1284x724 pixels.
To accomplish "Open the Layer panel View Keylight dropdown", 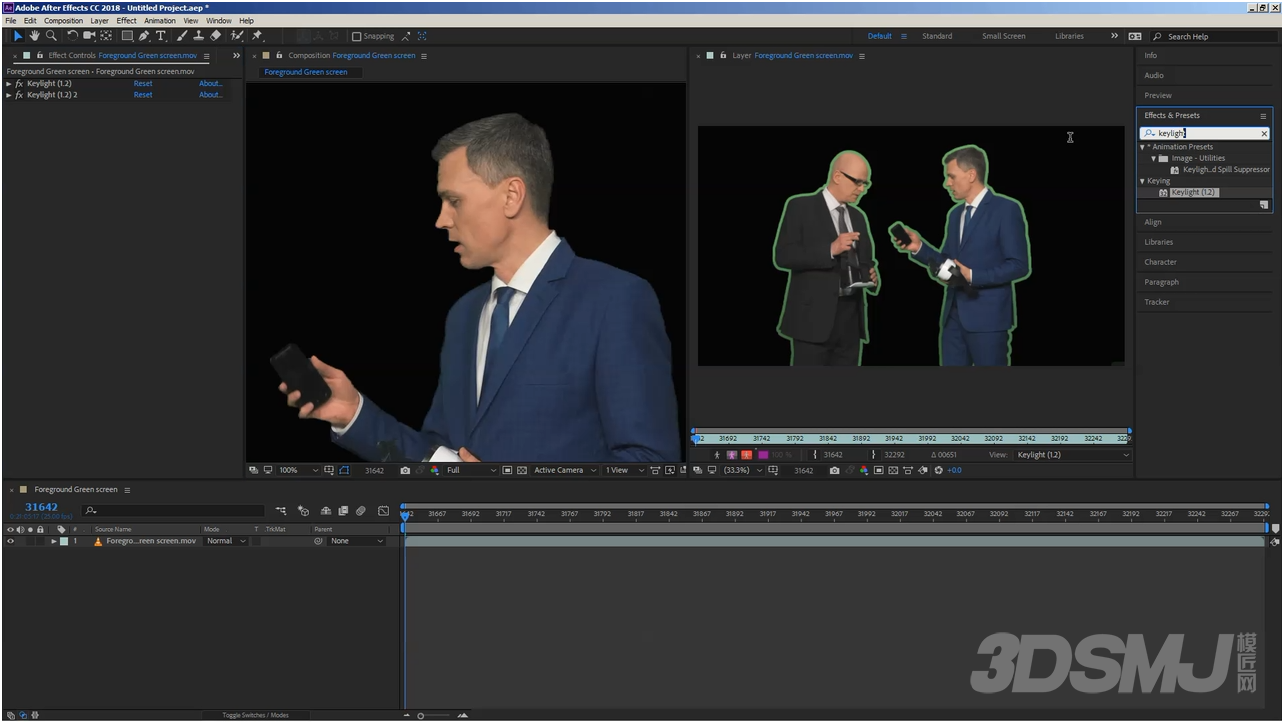I will 1073,455.
